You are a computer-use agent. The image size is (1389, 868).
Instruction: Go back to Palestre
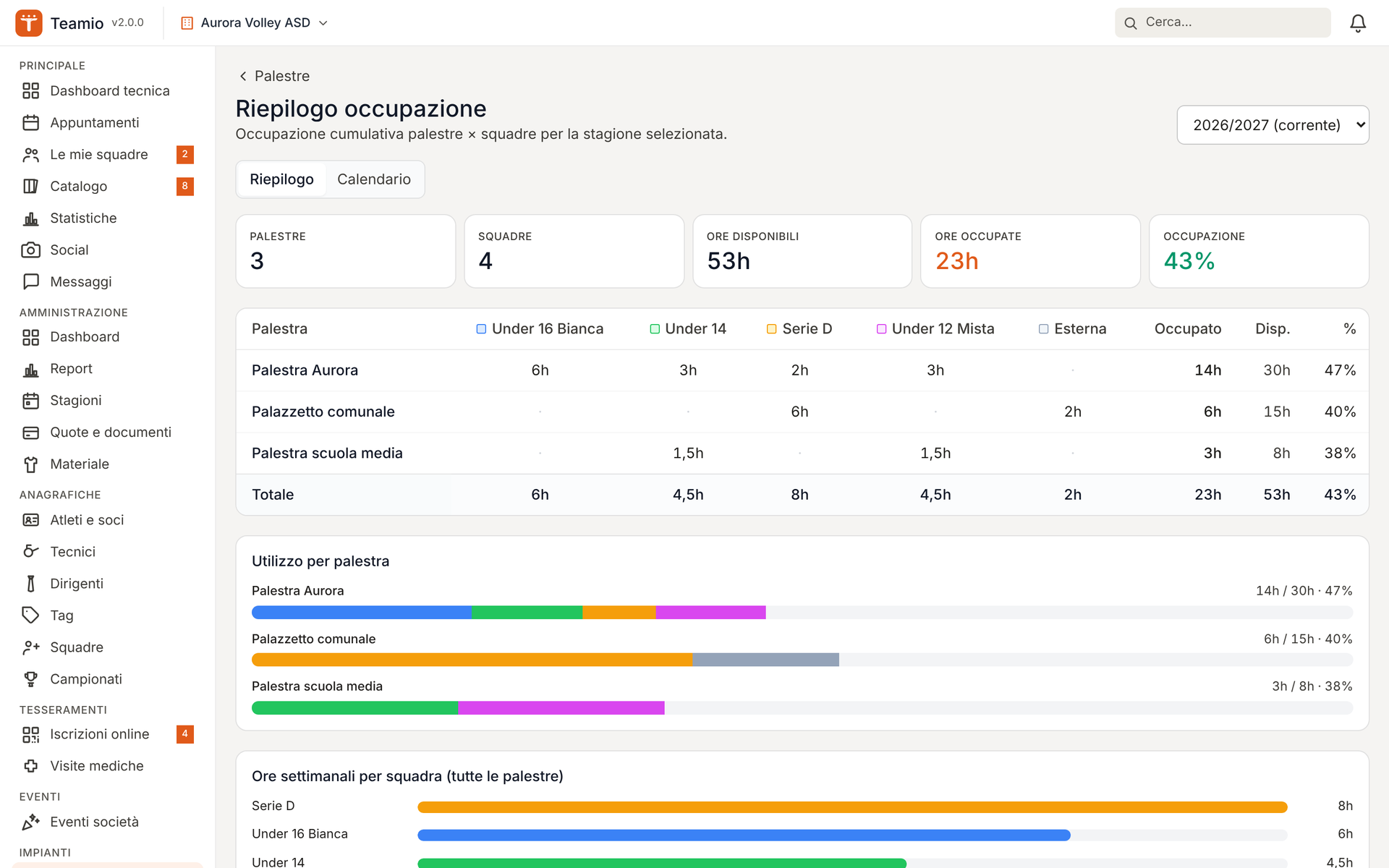coord(274,76)
